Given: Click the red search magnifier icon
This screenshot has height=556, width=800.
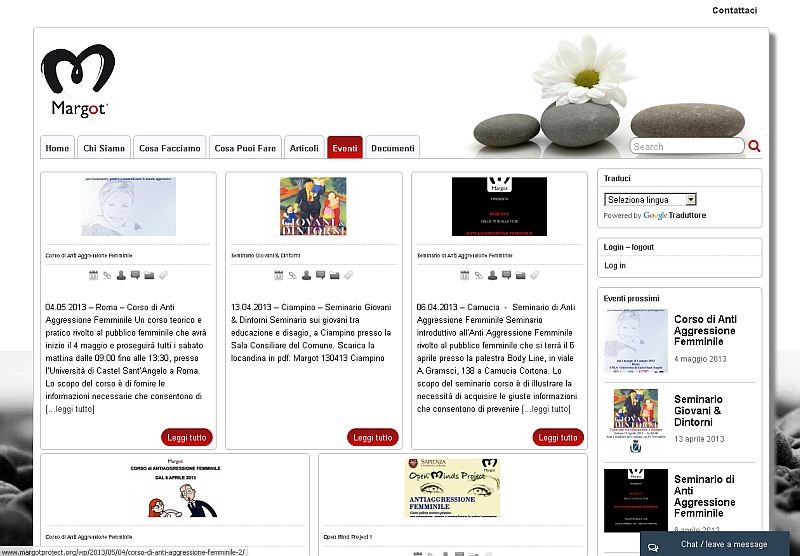Looking at the screenshot, I should (x=754, y=146).
